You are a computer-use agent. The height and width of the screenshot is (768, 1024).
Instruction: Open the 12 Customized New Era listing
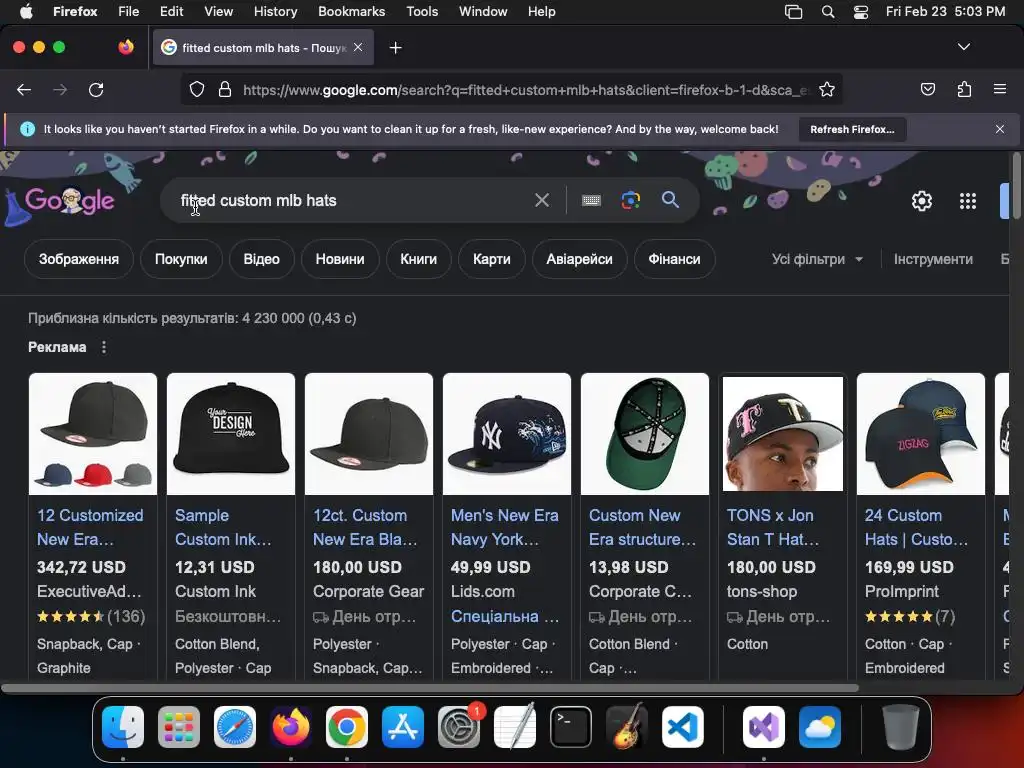coord(90,527)
